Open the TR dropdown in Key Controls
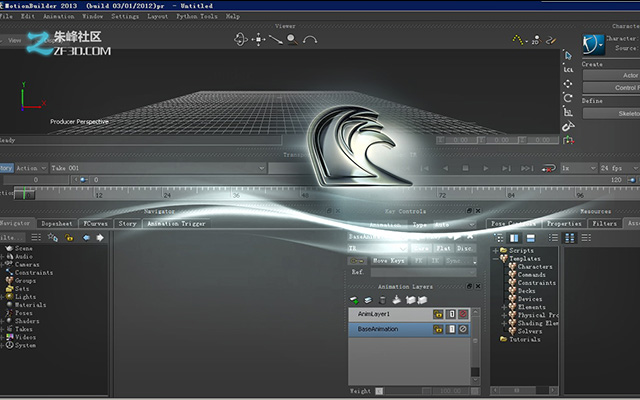 click(377, 248)
